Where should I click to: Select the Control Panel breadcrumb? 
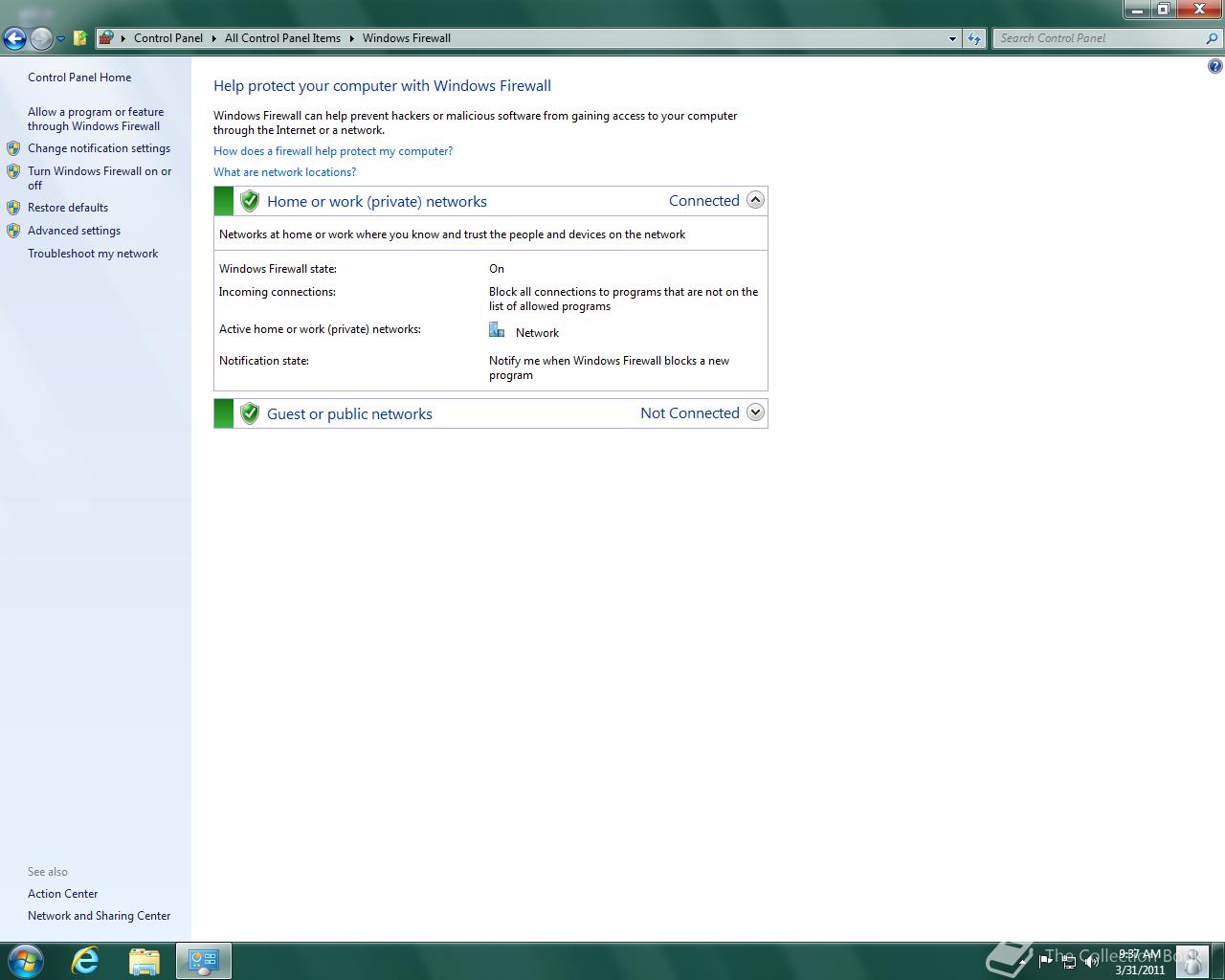[x=168, y=38]
